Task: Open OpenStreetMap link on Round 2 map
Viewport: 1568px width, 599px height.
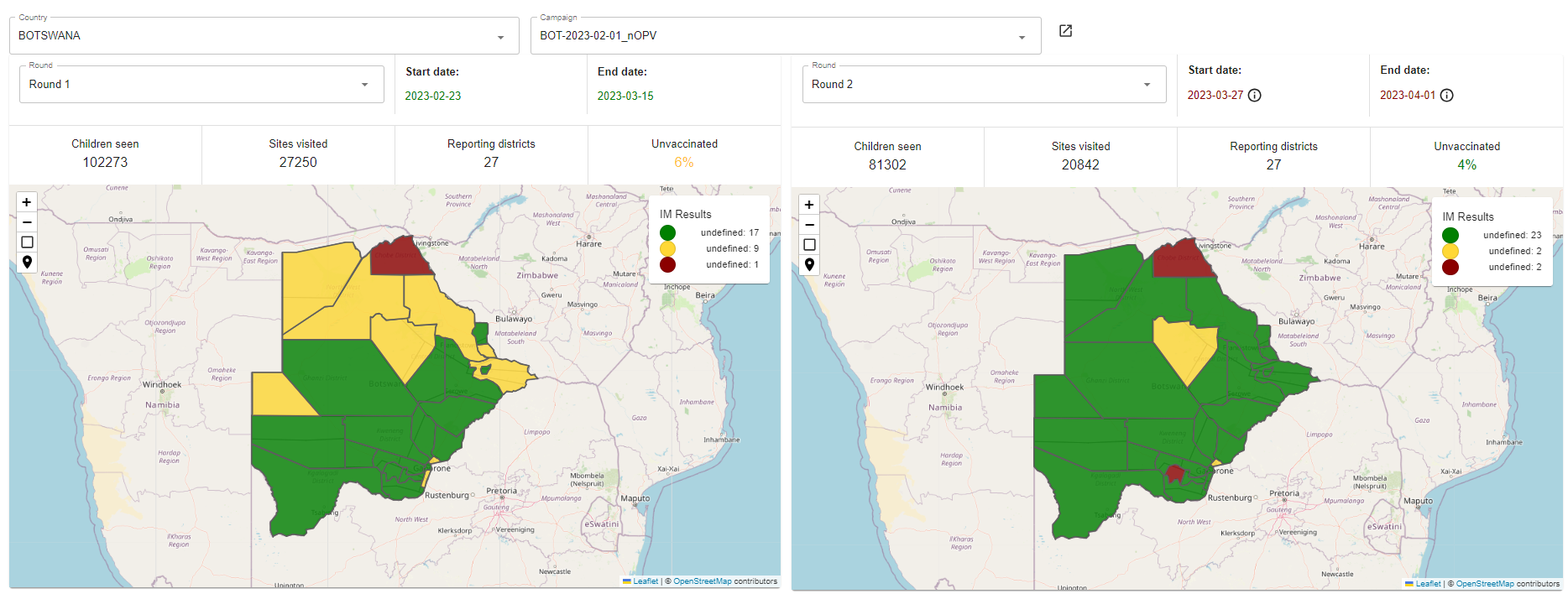Action: [1484, 584]
